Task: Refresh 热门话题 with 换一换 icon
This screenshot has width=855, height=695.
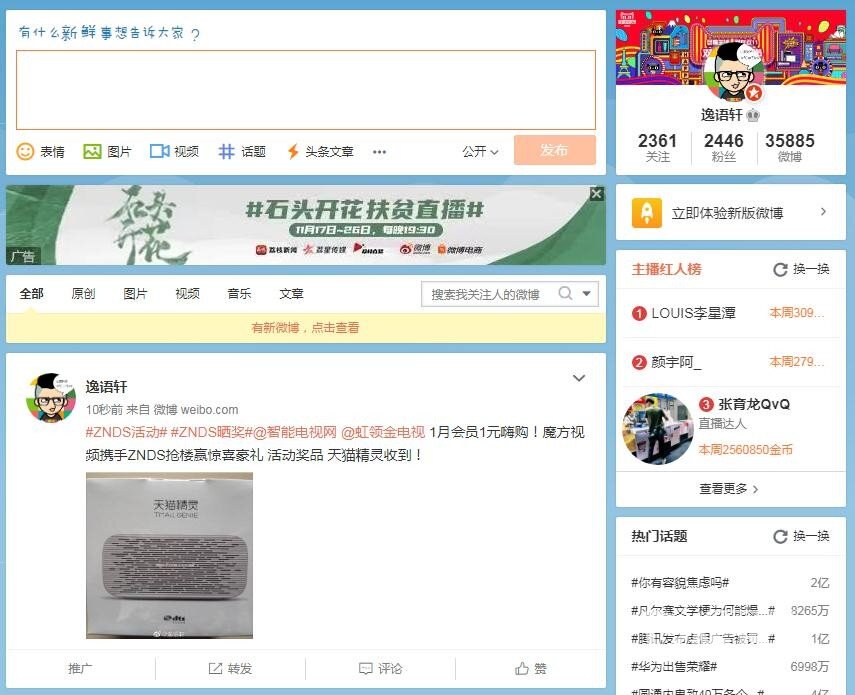Action: (780, 536)
